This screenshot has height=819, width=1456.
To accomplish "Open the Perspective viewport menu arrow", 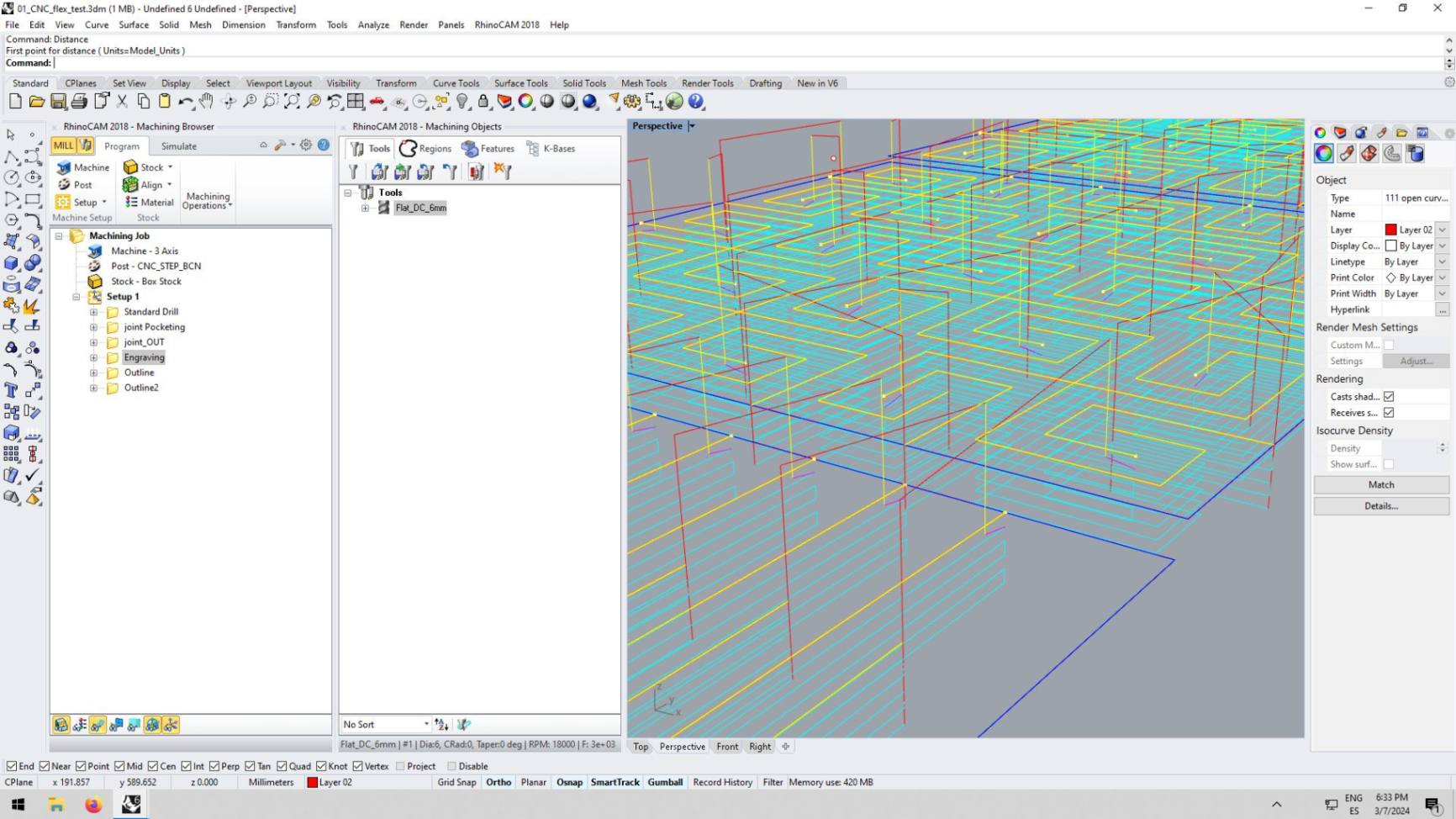I will click(692, 126).
